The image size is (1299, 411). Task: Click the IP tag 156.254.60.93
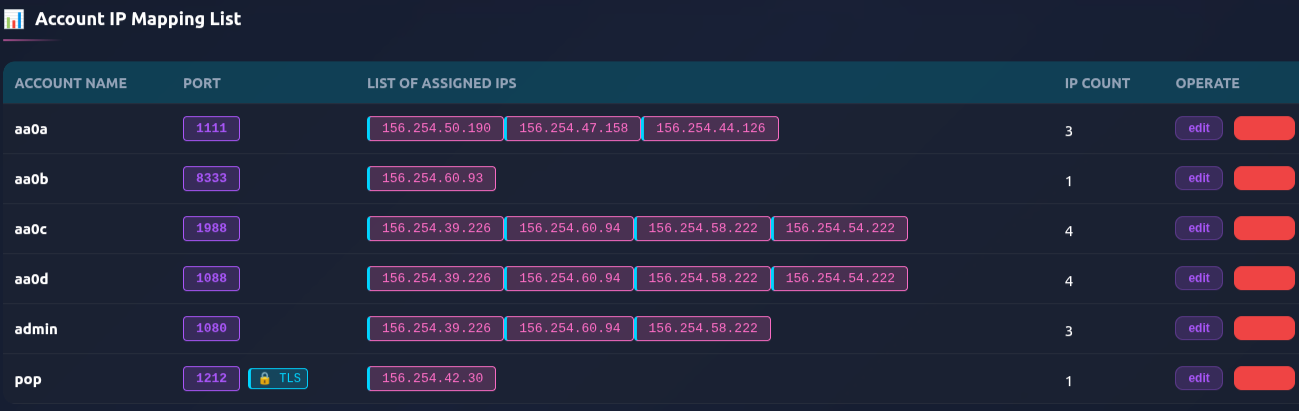pos(432,178)
